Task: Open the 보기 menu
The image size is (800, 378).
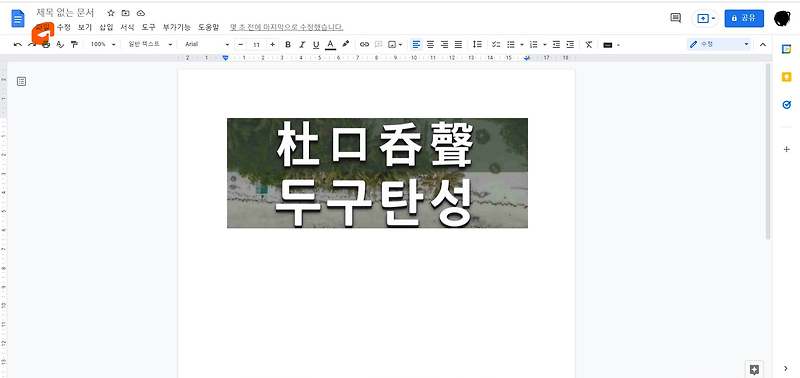Action: tap(85, 27)
